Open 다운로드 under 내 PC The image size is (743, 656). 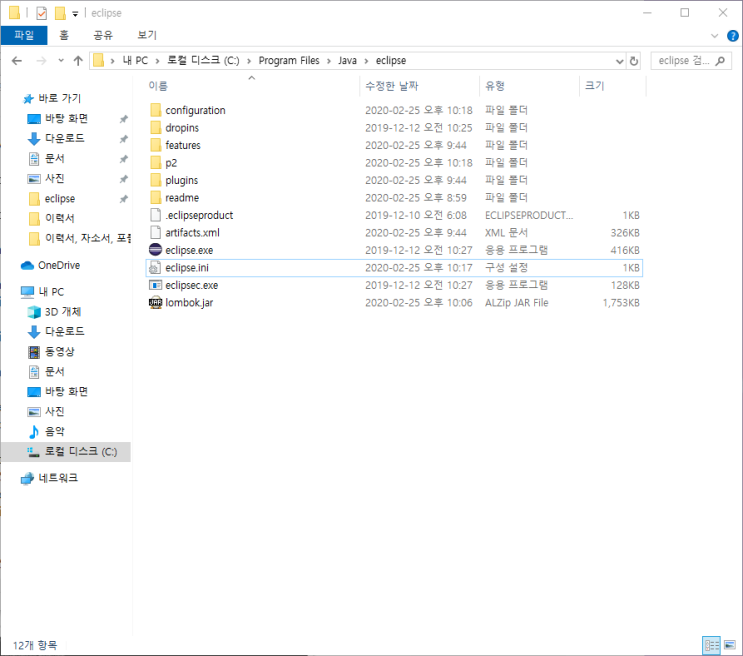(64, 331)
